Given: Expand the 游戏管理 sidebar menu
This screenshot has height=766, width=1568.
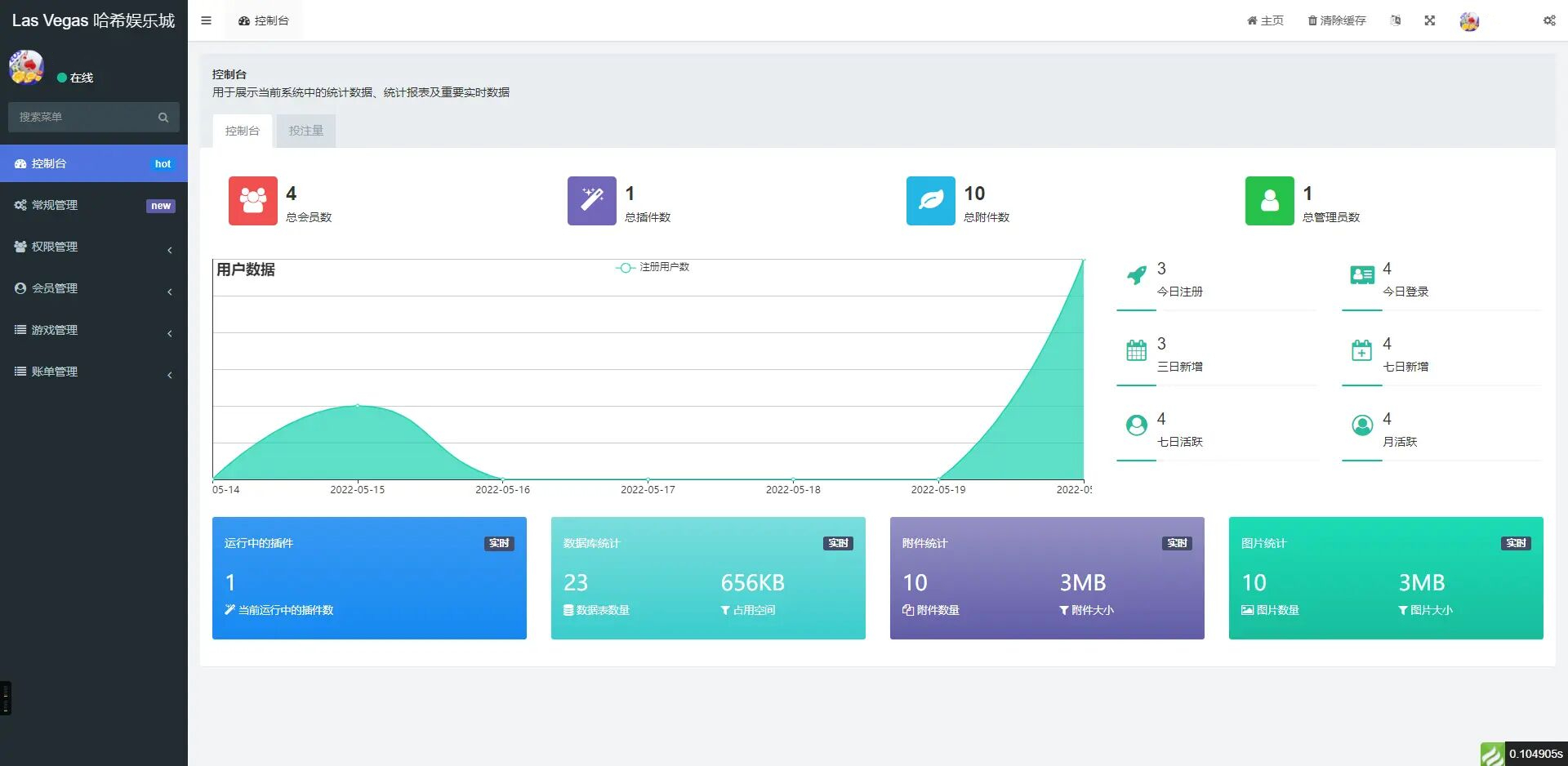Looking at the screenshot, I should coord(94,330).
